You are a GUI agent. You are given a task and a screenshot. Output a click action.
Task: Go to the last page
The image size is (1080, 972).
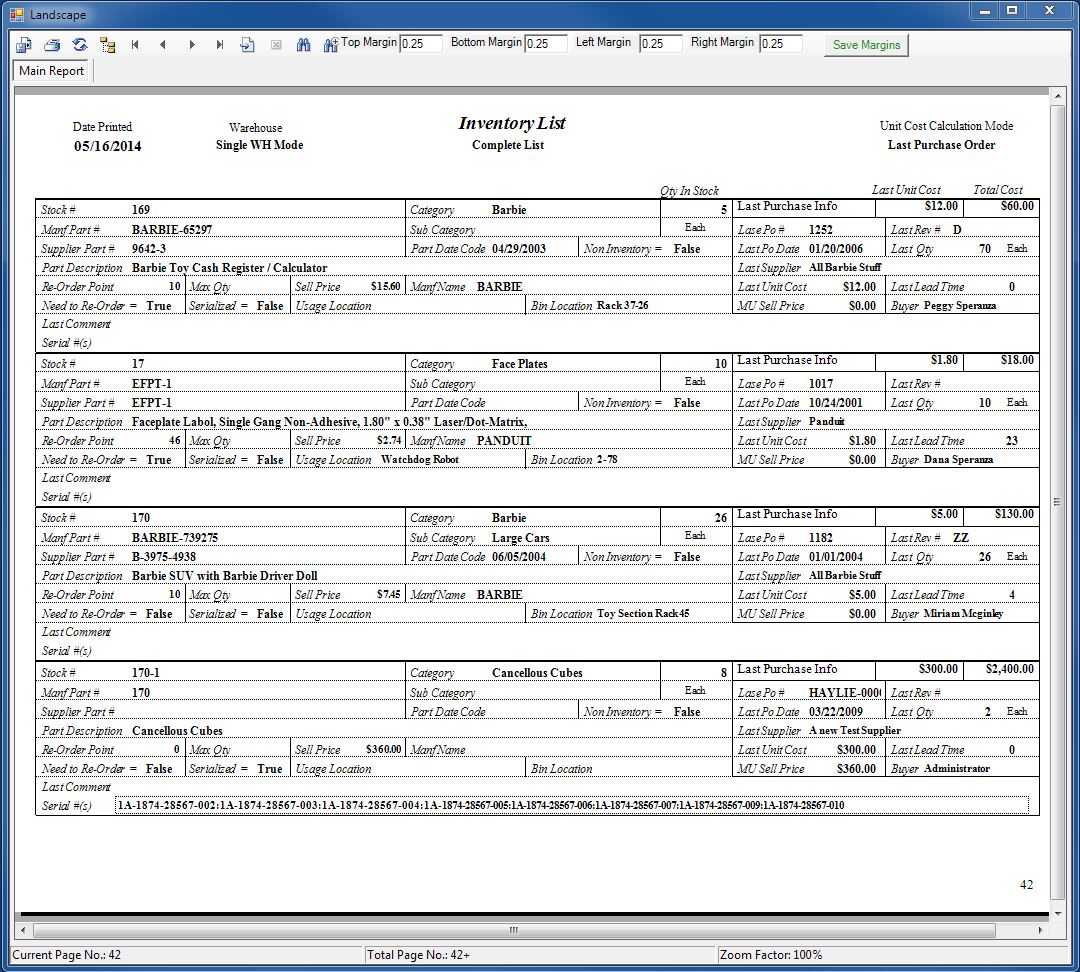coord(220,45)
